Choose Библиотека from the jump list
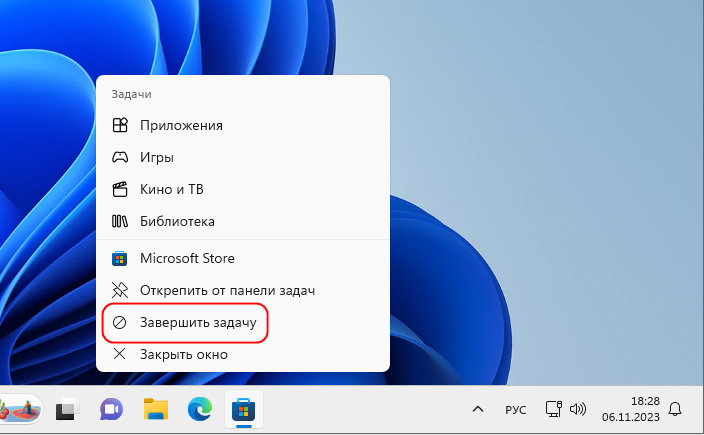Viewport: 704px width, 435px height. (x=242, y=221)
